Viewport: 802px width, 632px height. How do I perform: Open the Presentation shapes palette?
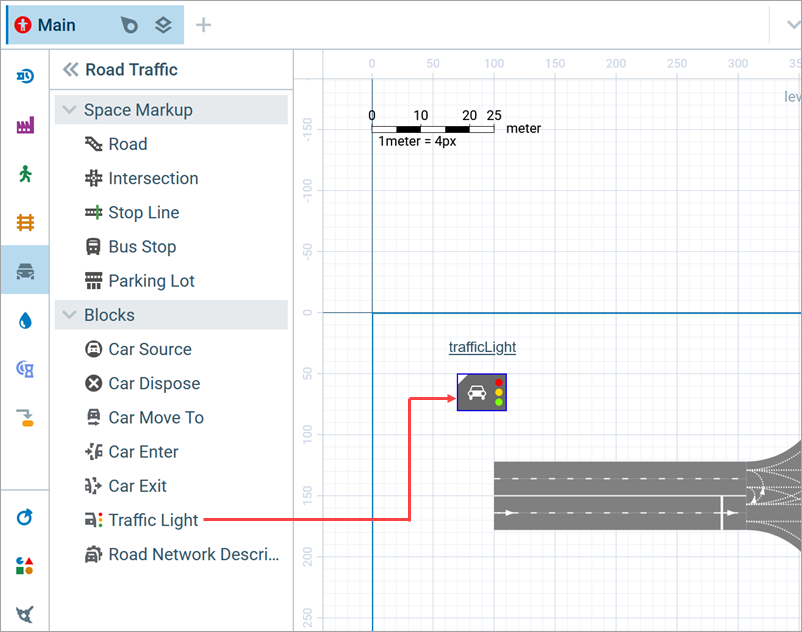(x=25, y=566)
